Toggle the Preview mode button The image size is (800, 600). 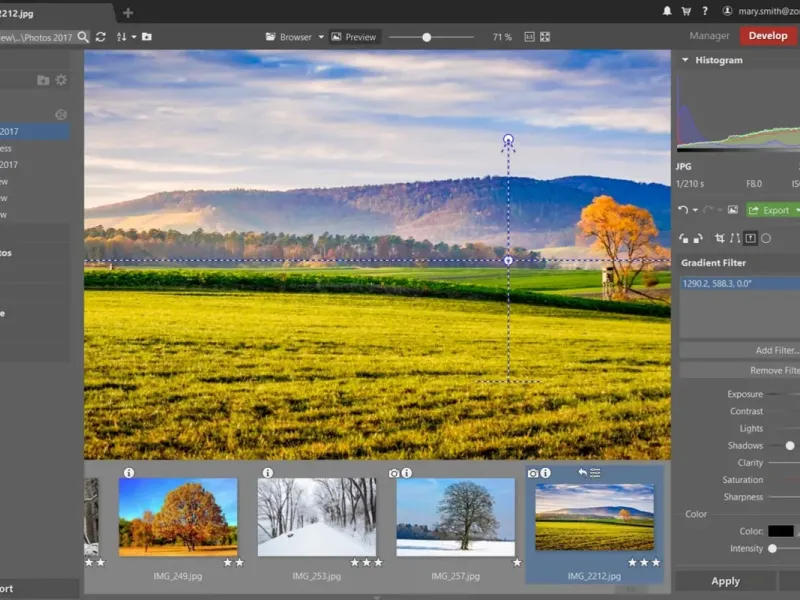coord(354,37)
